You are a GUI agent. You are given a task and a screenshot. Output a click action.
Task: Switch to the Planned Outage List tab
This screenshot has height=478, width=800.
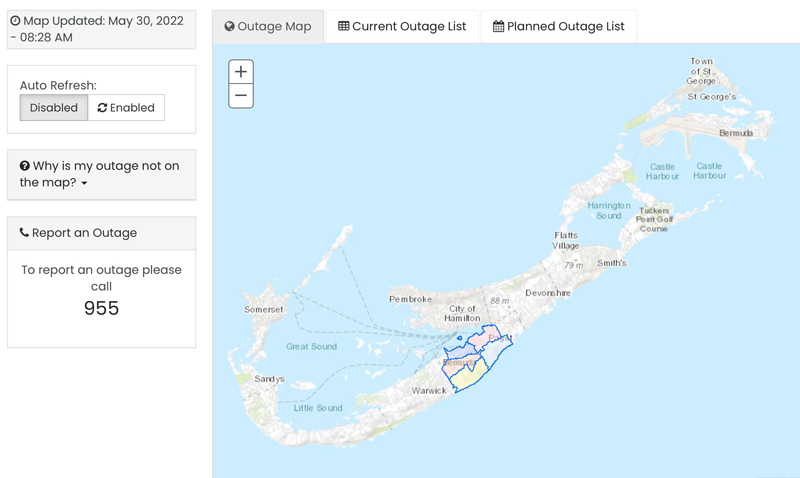pos(558,27)
